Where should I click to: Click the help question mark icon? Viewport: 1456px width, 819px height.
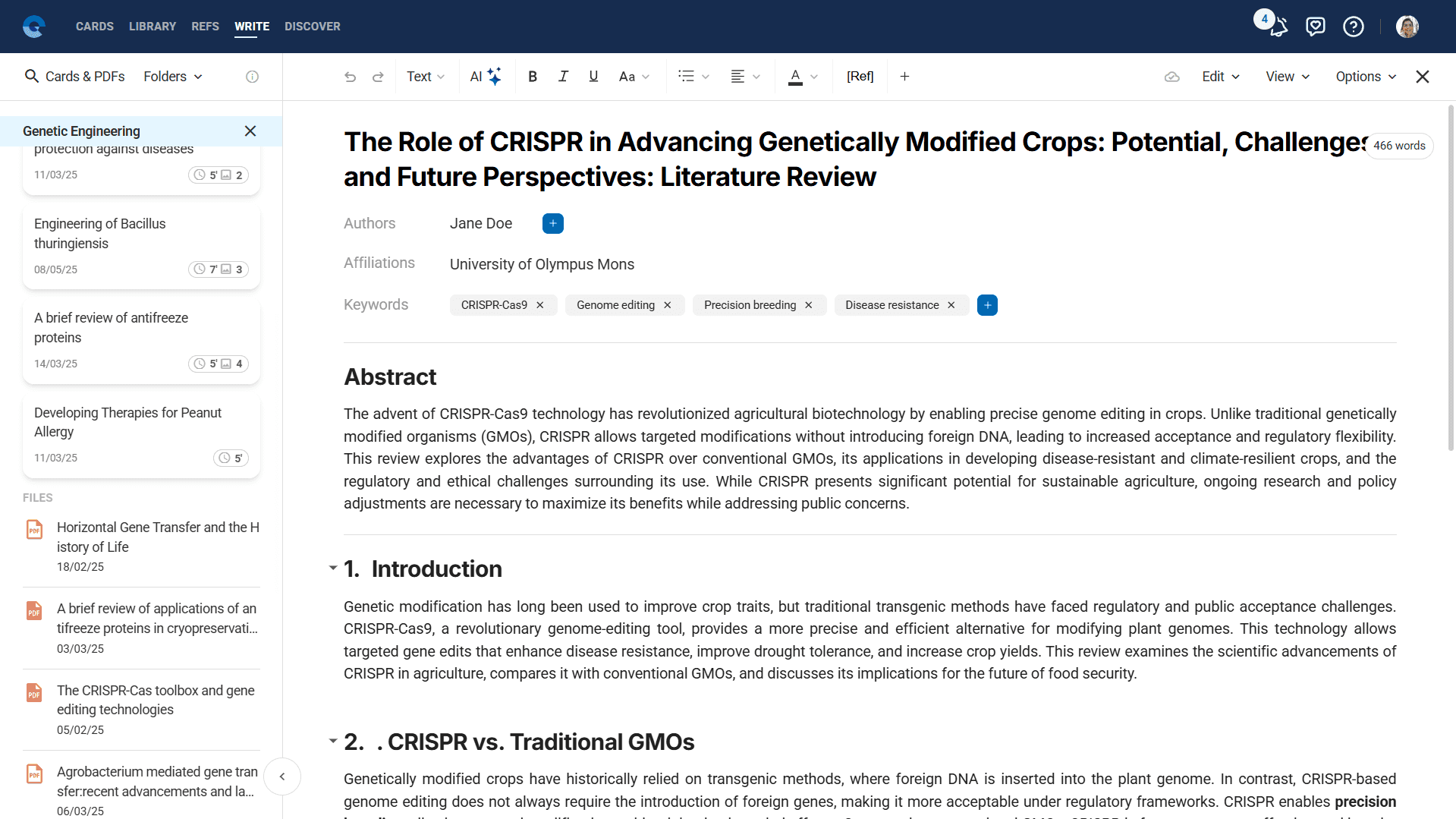point(1353,27)
